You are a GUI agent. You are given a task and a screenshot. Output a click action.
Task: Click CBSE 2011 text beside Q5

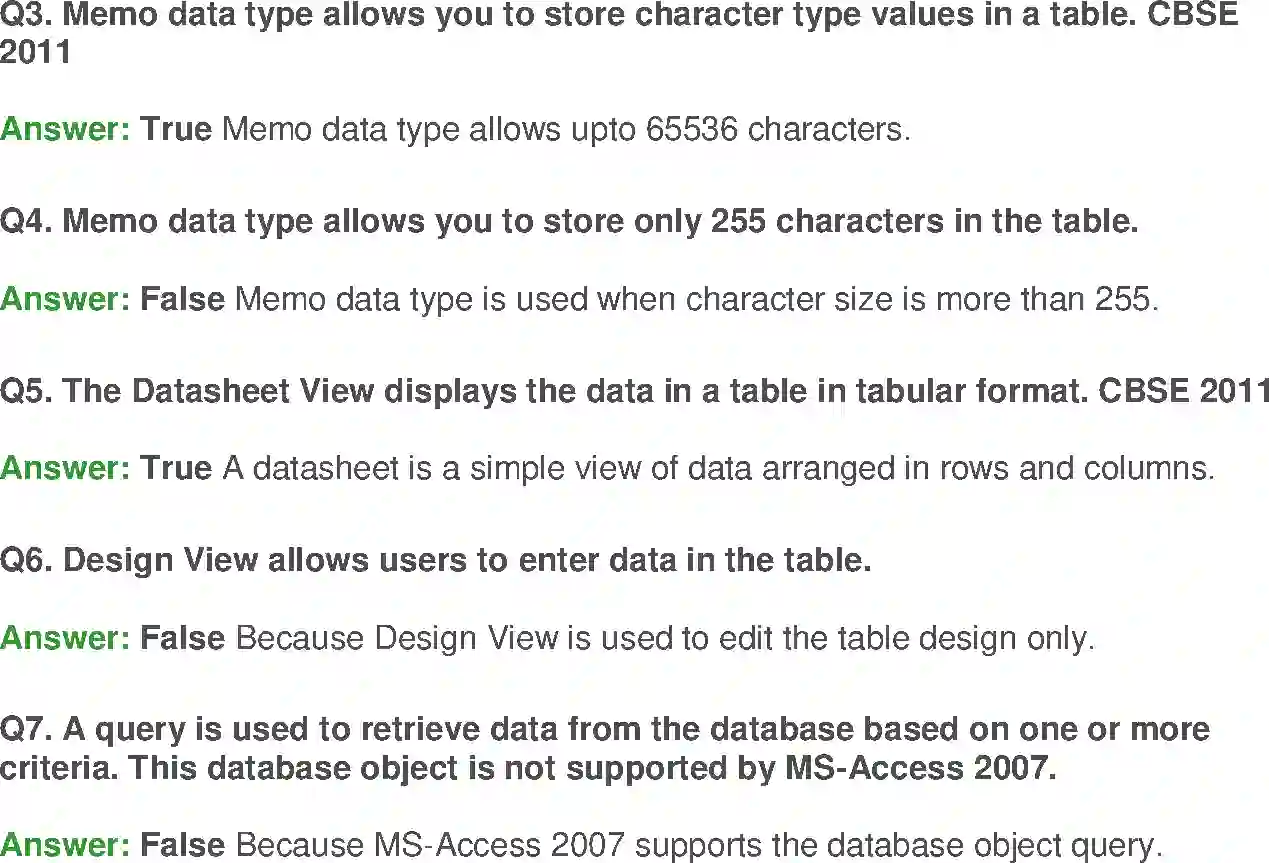[1184, 391]
